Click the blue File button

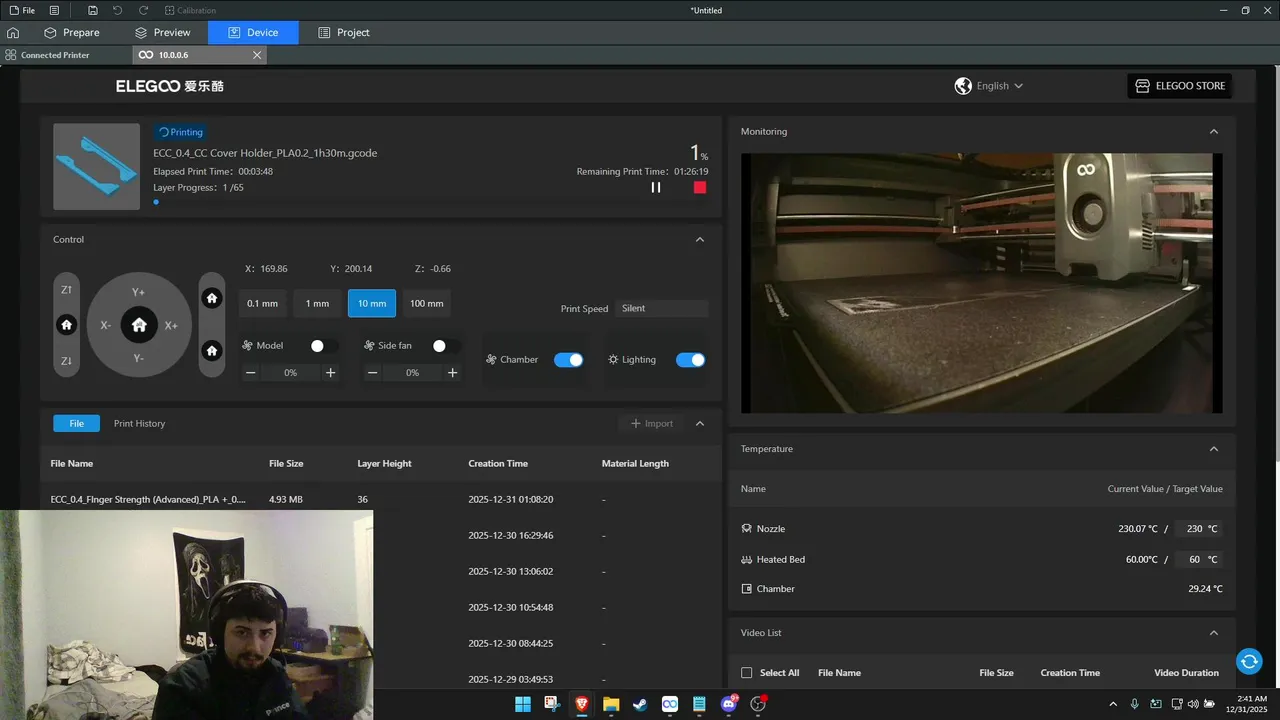76,424
